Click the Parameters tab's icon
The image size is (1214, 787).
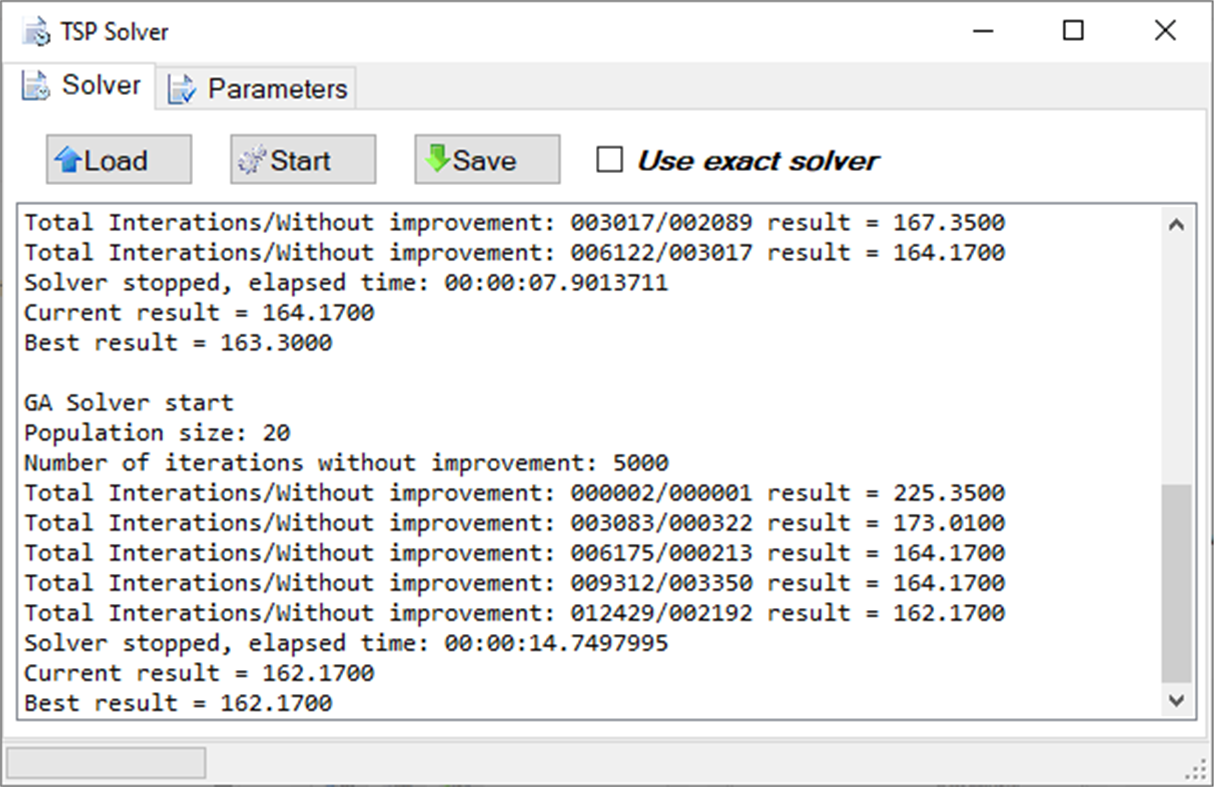182,89
